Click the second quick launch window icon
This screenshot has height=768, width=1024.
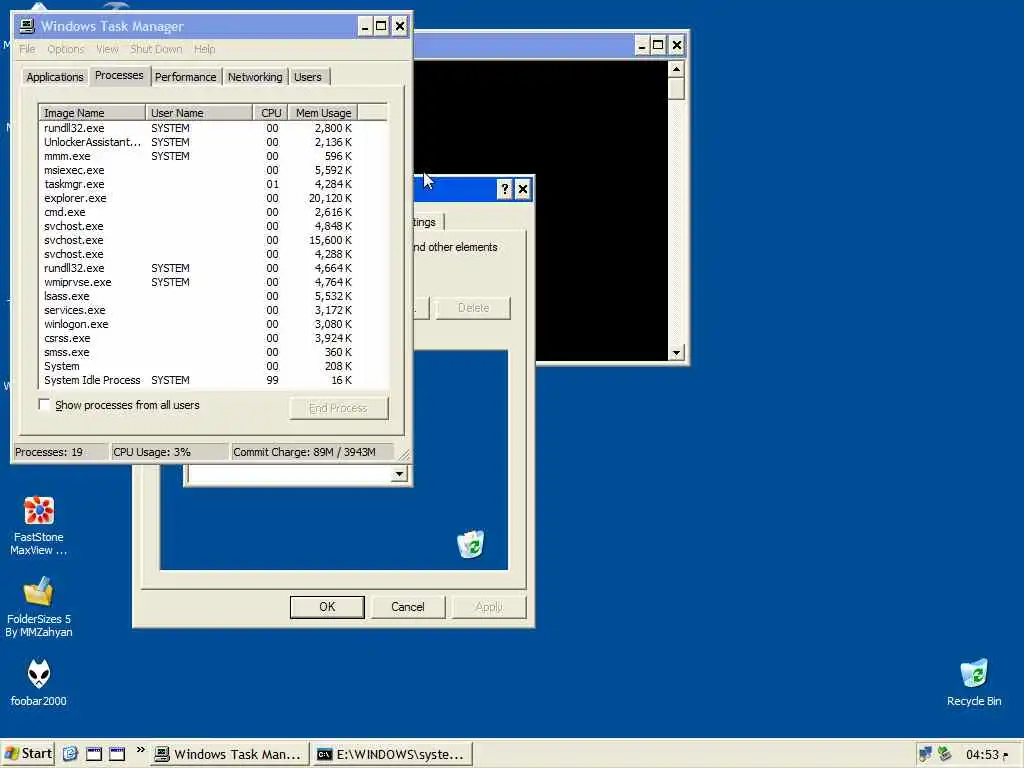click(94, 754)
